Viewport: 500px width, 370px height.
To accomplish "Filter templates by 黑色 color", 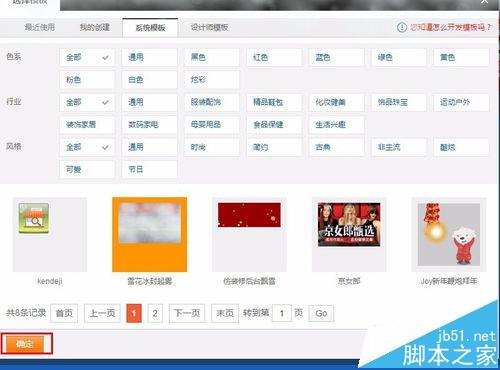I will tap(212, 57).
